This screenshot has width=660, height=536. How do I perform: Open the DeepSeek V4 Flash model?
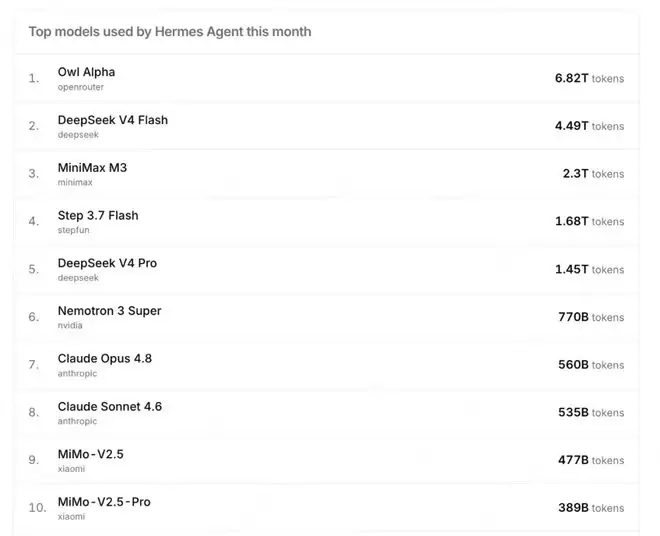pyautogui.click(x=112, y=120)
